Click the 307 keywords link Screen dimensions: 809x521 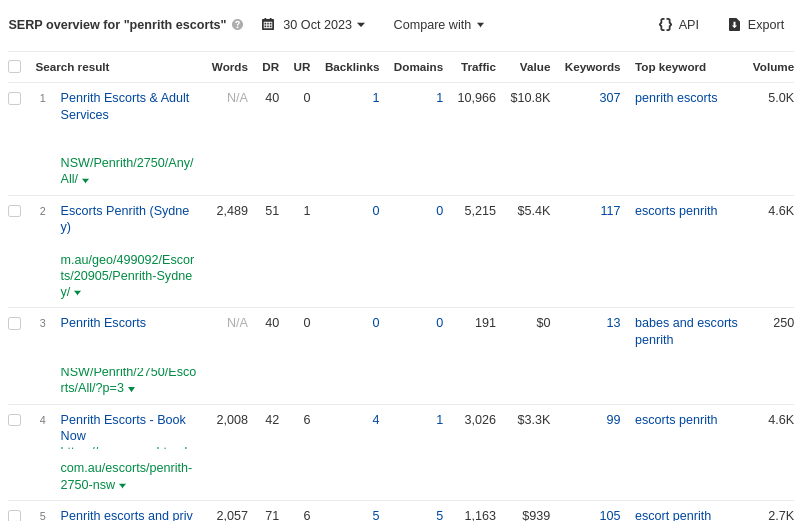pyautogui.click(x=609, y=98)
